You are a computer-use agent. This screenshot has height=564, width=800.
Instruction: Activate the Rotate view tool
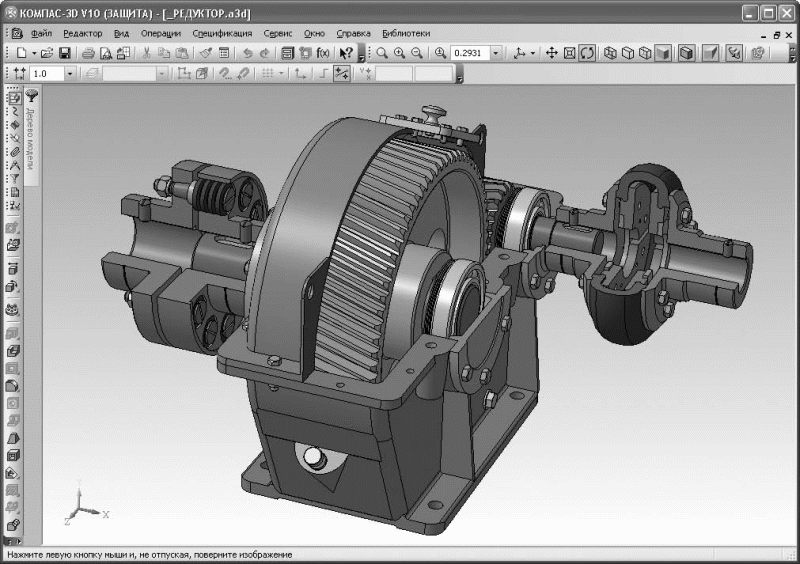pos(587,52)
